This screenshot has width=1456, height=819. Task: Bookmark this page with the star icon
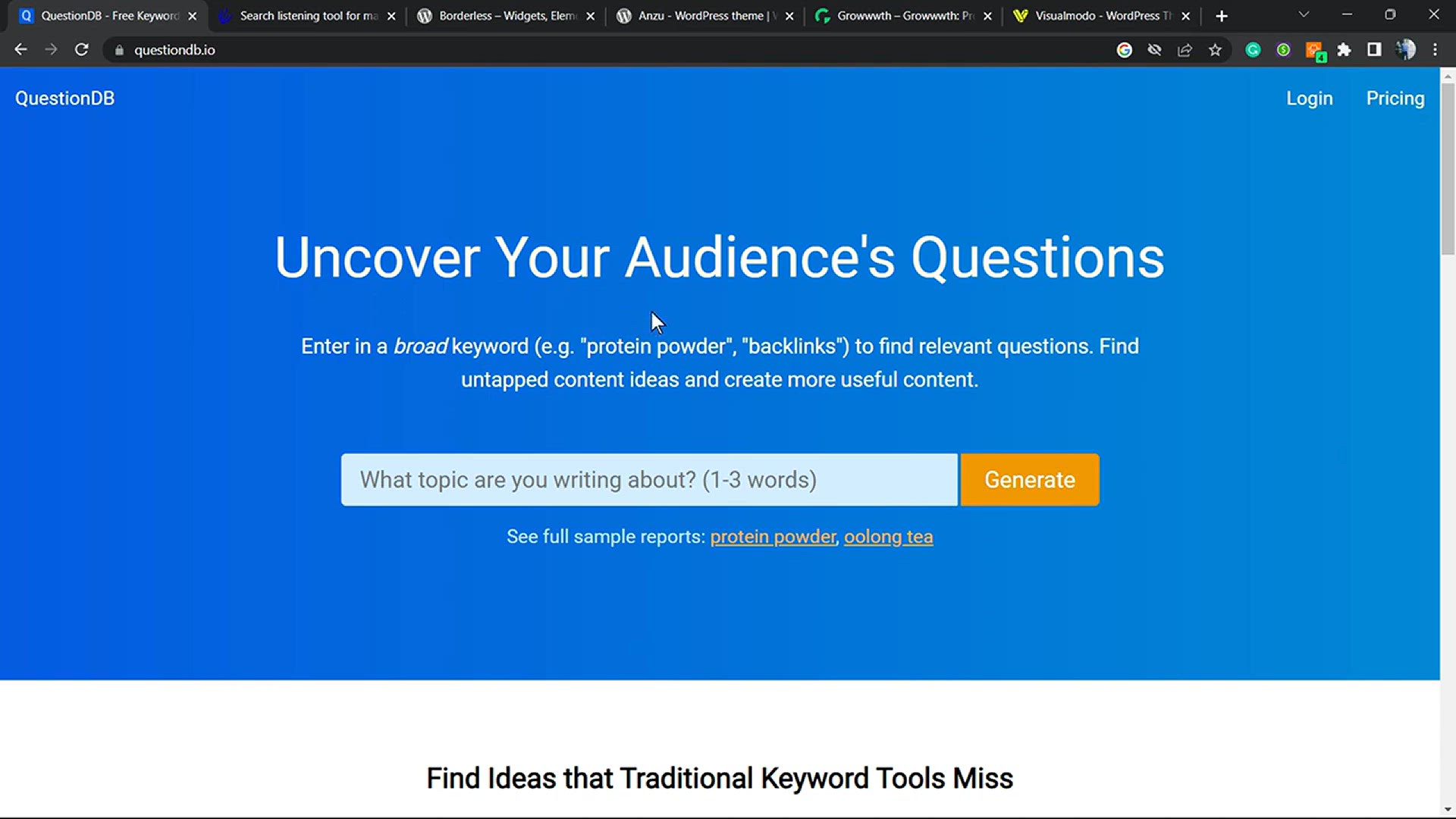(x=1216, y=50)
